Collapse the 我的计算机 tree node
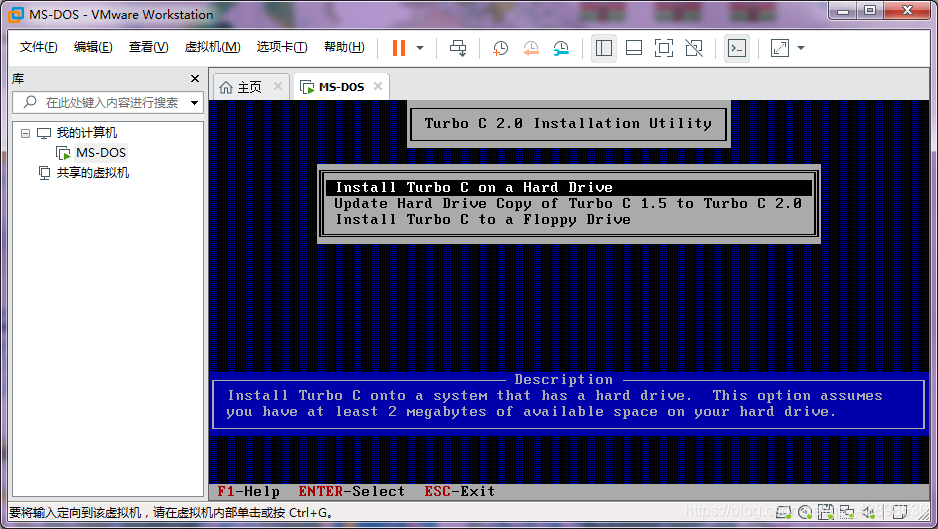 pyautogui.click(x=25, y=133)
